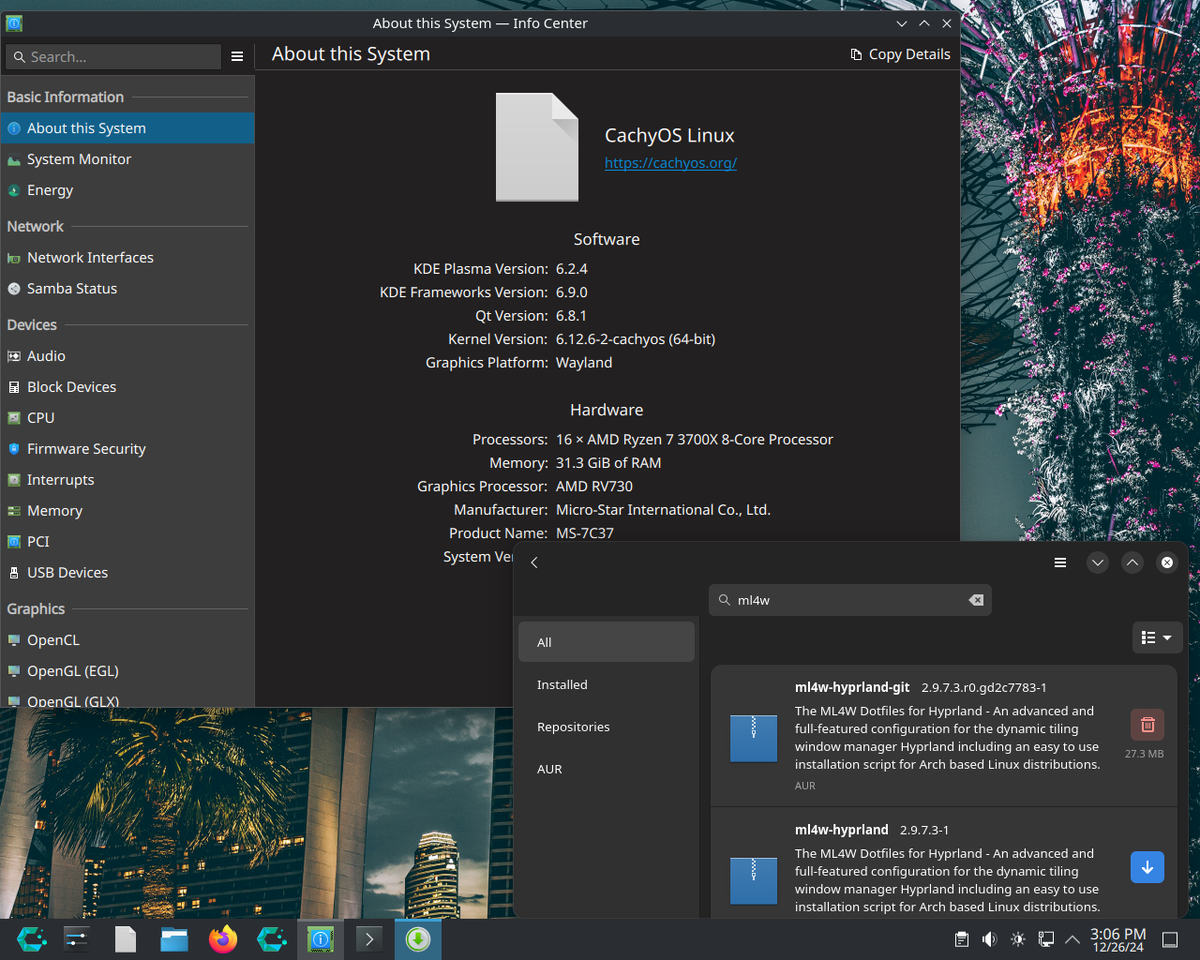Install ml4w-hyprland with download button
The image size is (1200, 960).
click(x=1147, y=867)
